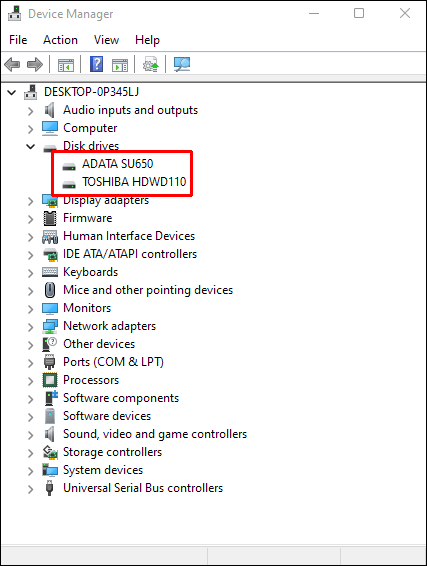Collapse the DESKTOP-0P345LJ root node
427x566 pixels.
pos(12,93)
